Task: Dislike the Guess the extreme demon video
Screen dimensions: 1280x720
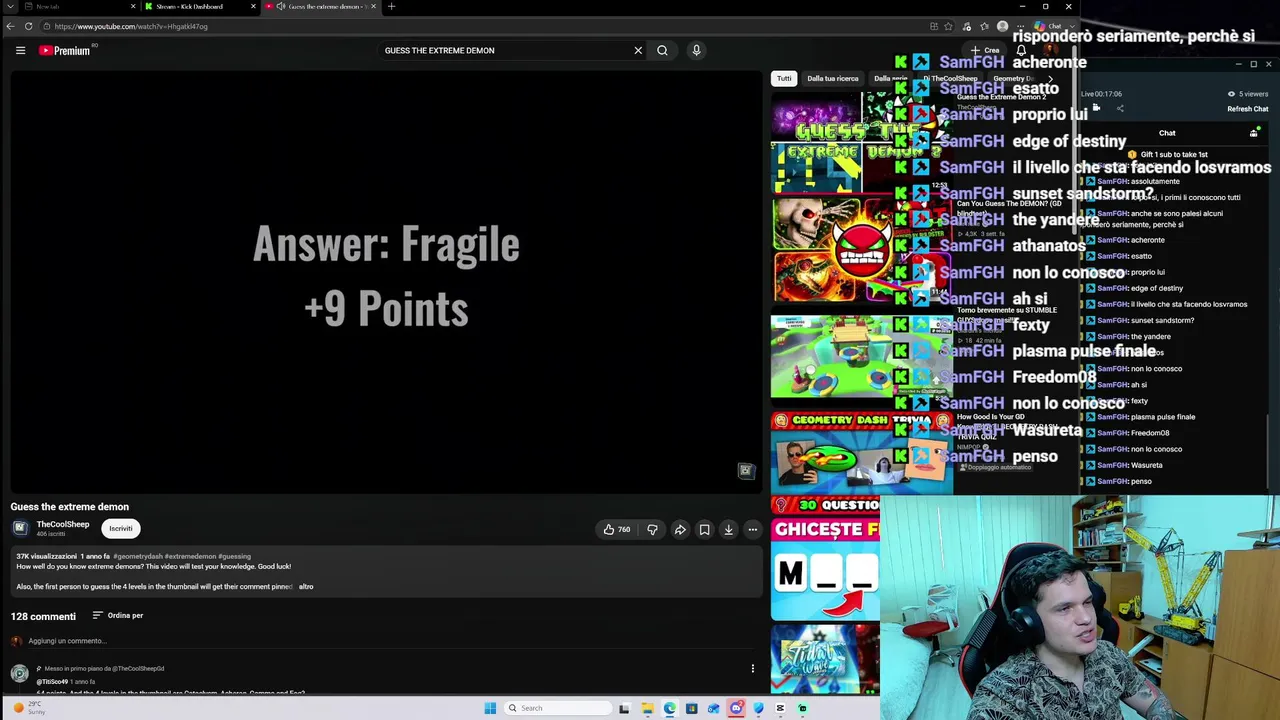Action: tap(652, 529)
